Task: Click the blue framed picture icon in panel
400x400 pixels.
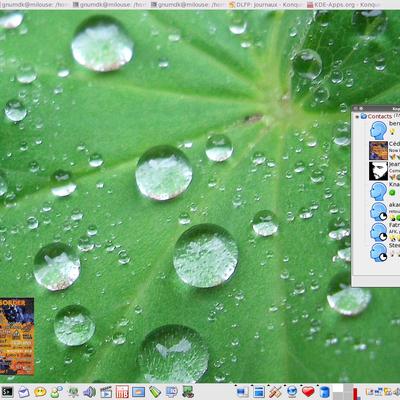Action: click(x=138, y=392)
